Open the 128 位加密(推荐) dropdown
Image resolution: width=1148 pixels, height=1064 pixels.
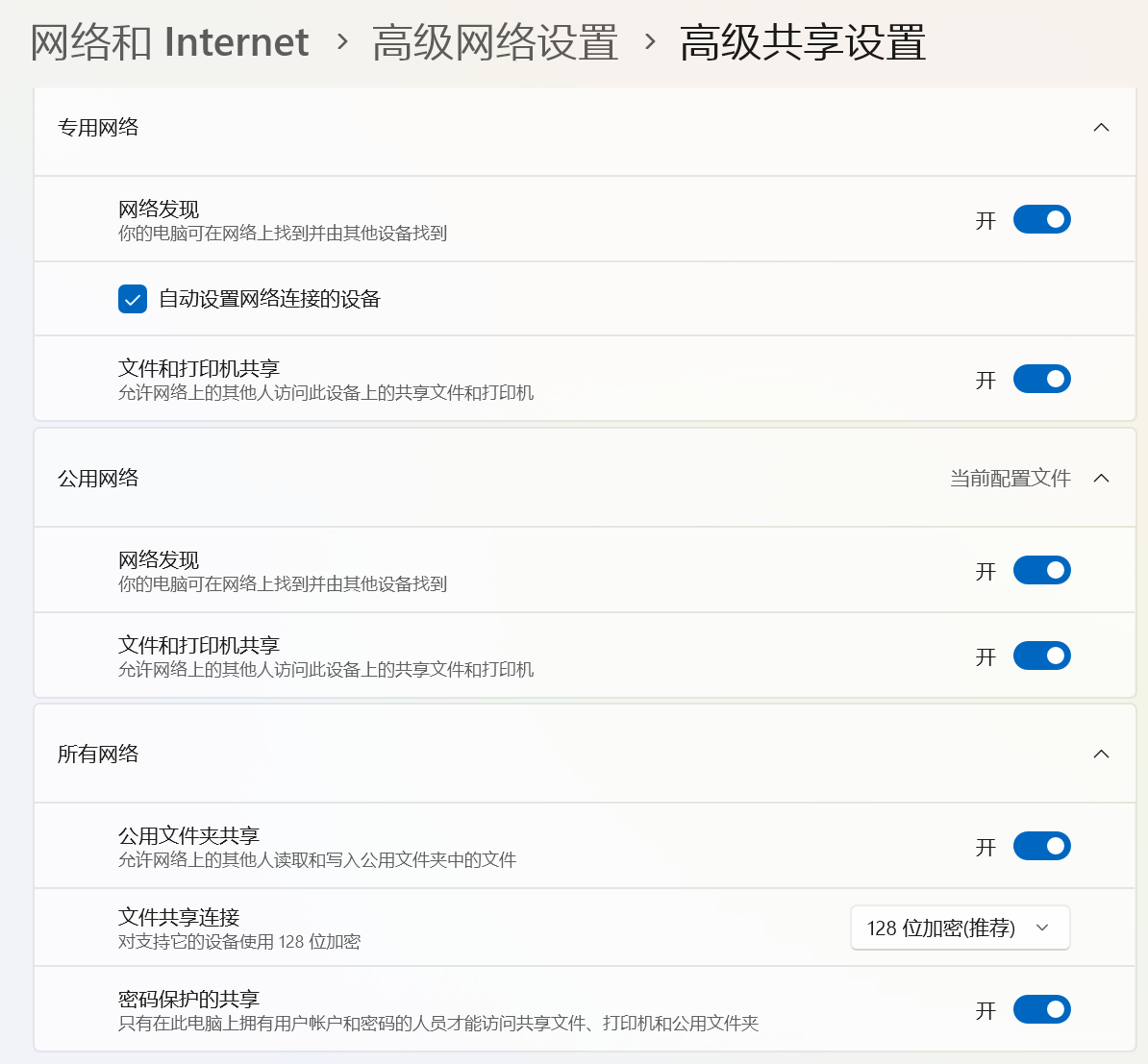click(960, 928)
